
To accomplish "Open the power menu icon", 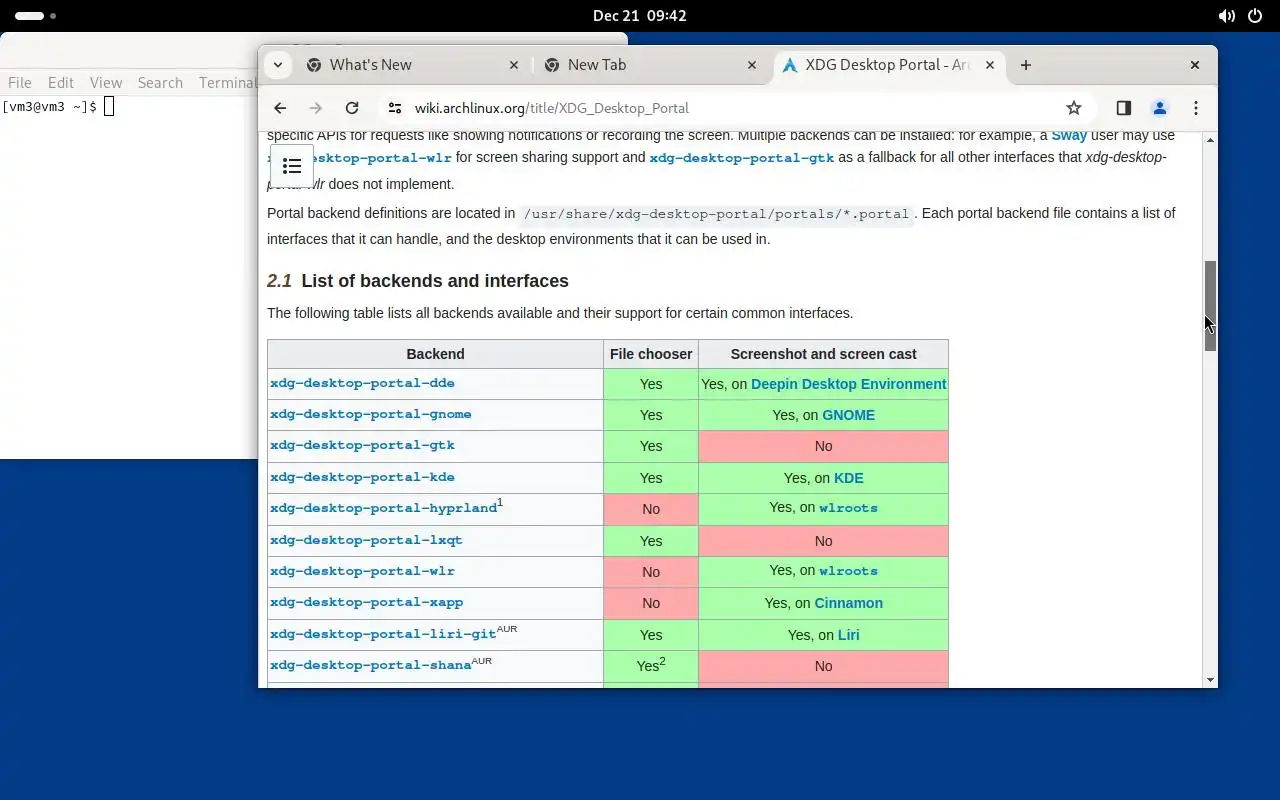I will 1255,16.
